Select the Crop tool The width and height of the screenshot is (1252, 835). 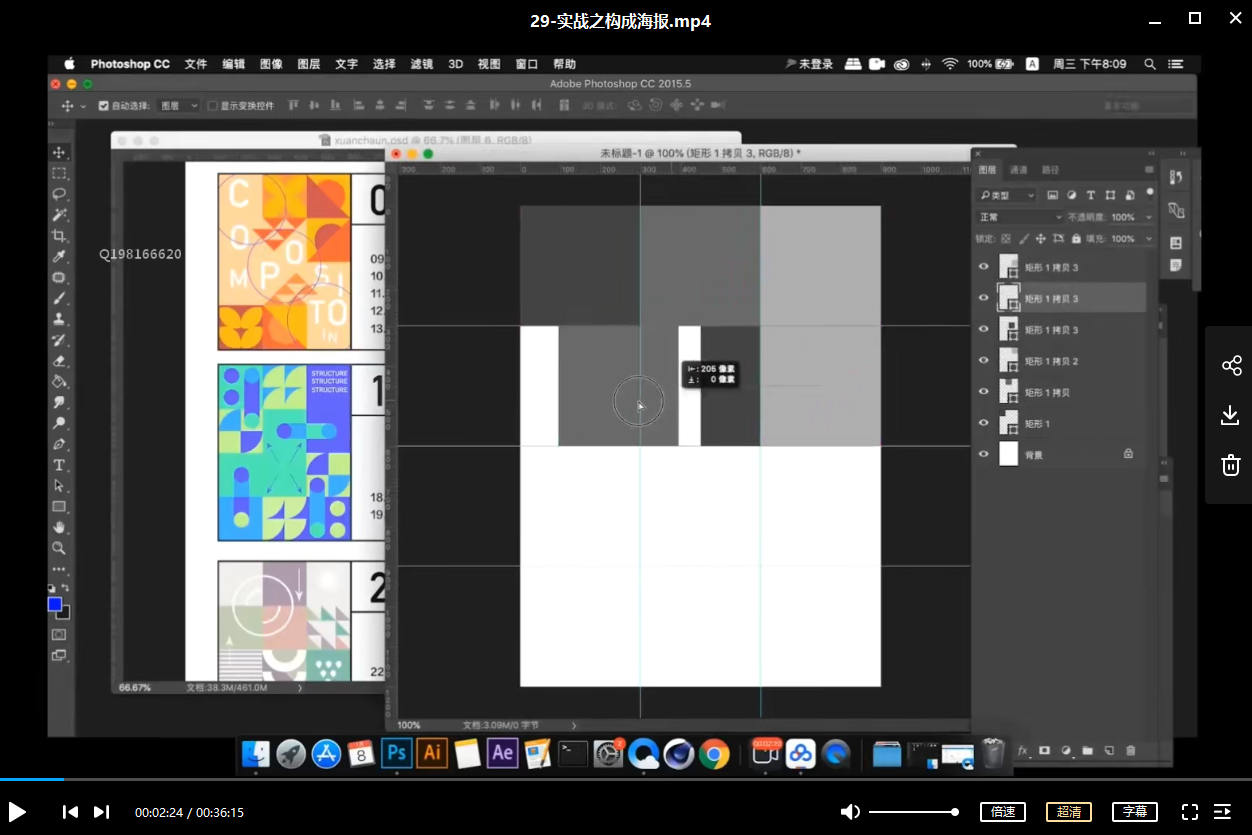pyautogui.click(x=59, y=236)
